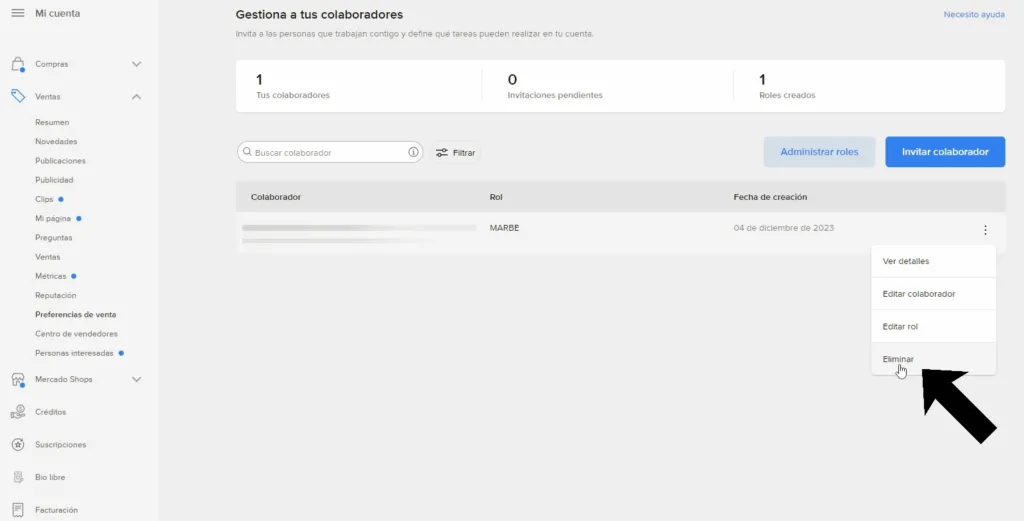
Task: Choose Editar colaborador in context menu
Action: 933,294
